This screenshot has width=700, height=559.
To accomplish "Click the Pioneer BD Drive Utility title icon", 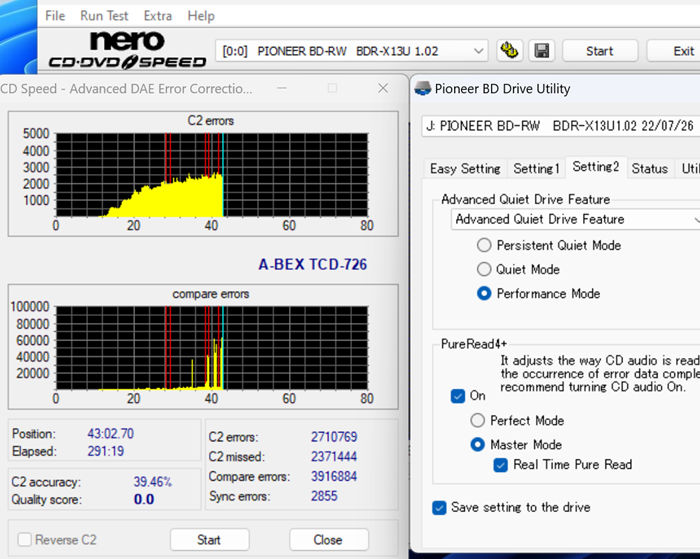I will (422, 88).
